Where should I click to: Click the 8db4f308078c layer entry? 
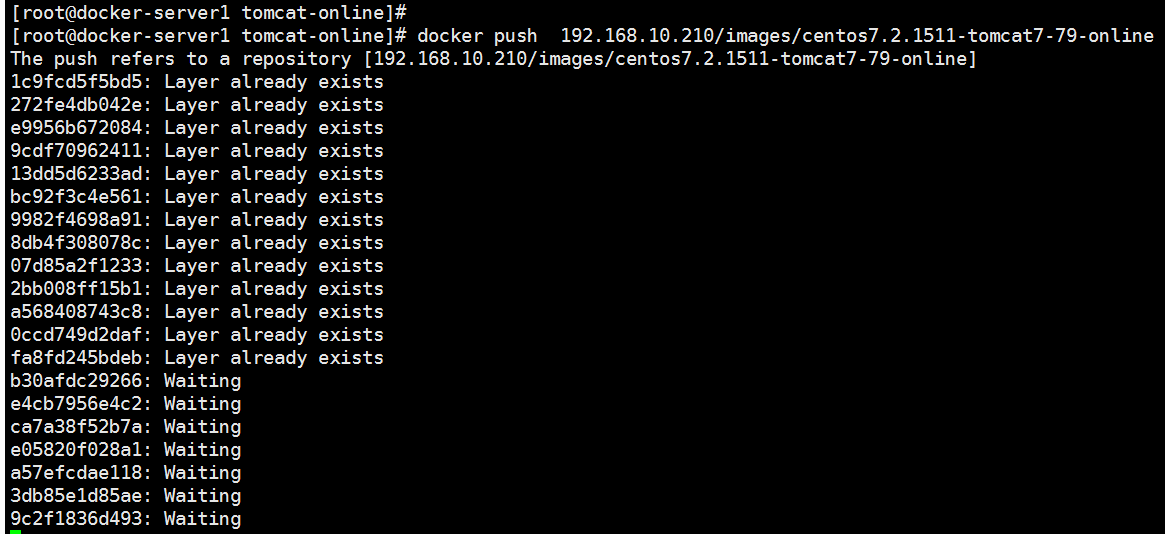pos(197,243)
